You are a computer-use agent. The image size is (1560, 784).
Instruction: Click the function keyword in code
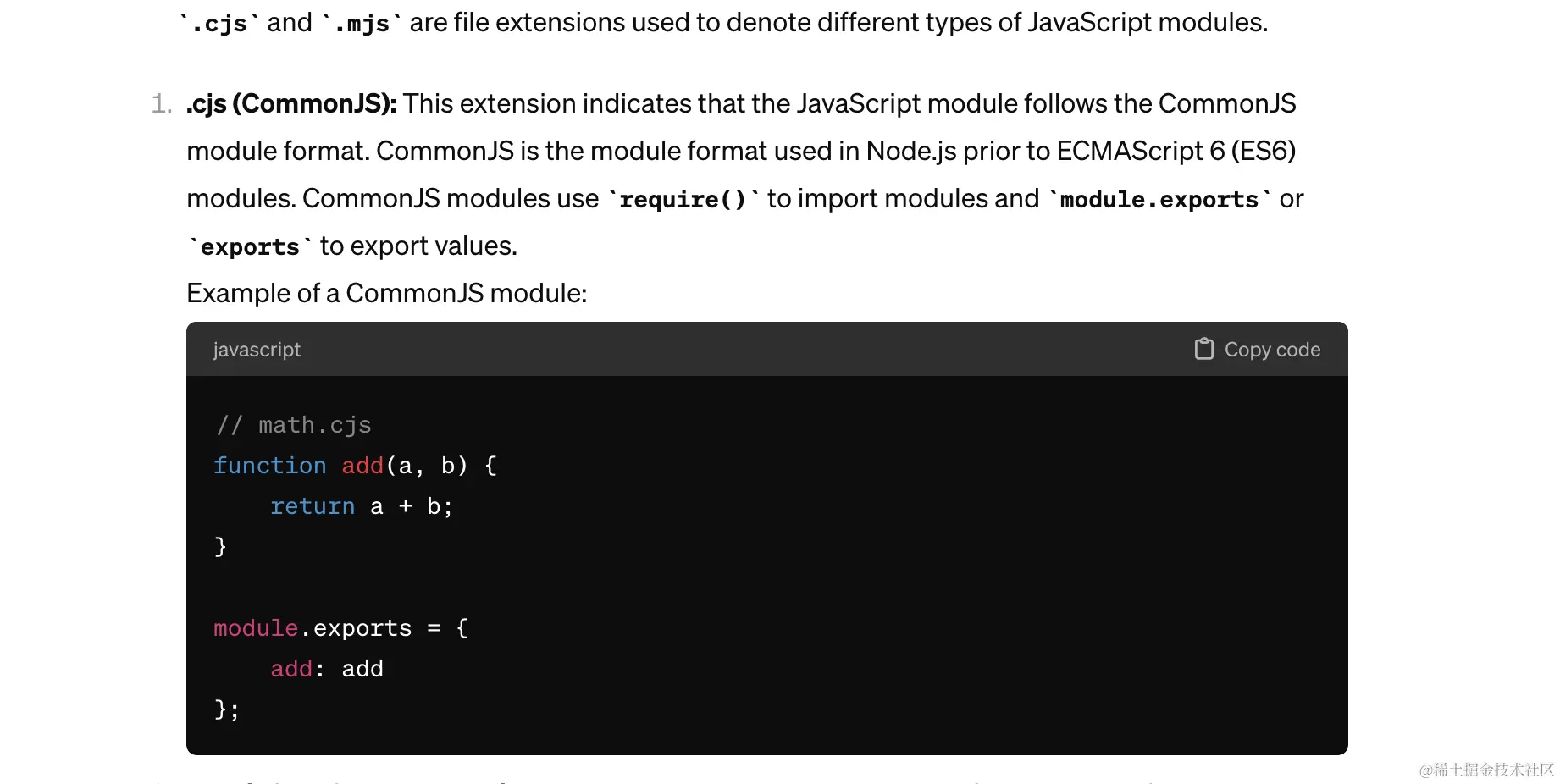pos(269,466)
